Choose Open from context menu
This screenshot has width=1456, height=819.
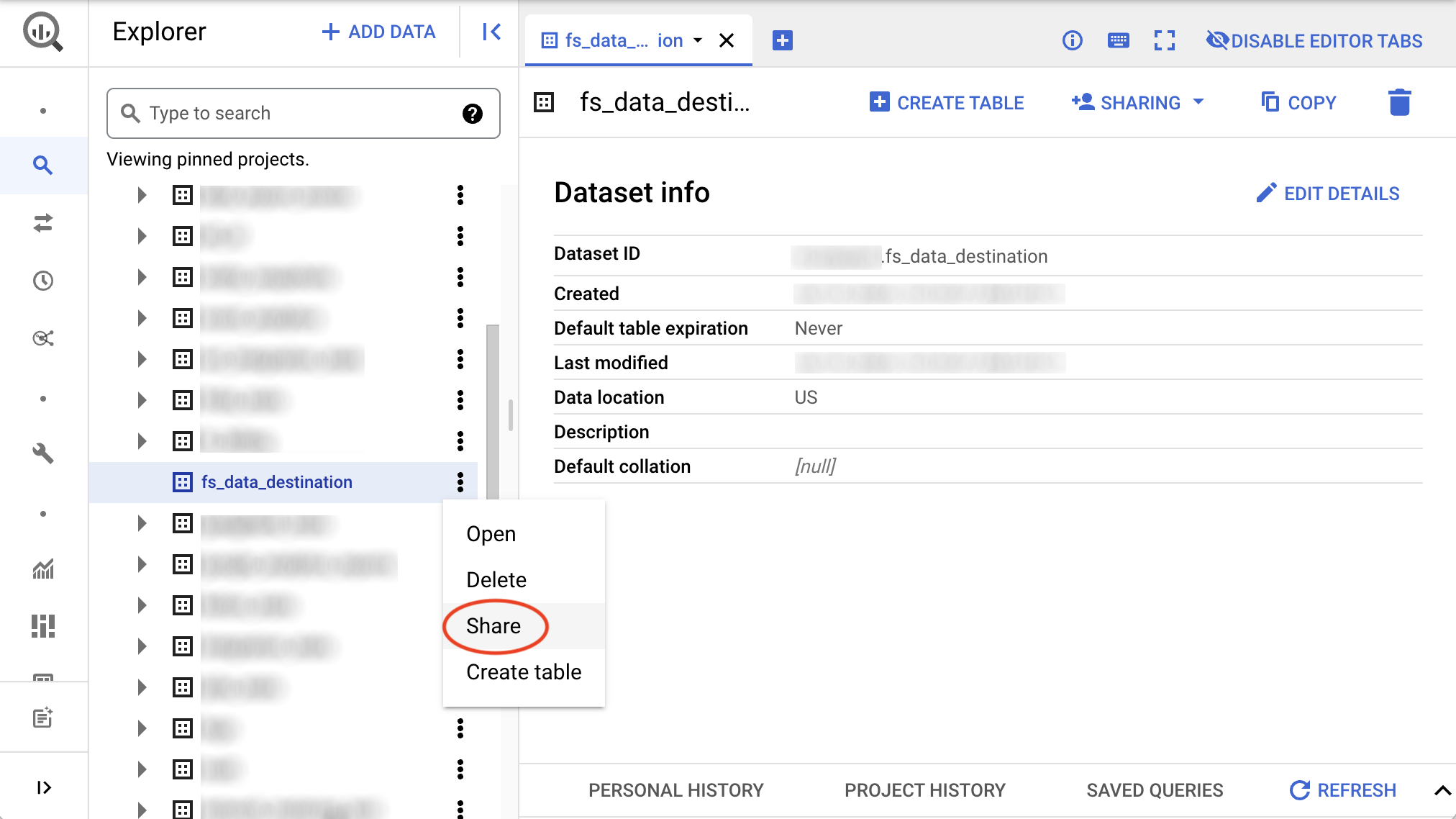pos(524,534)
